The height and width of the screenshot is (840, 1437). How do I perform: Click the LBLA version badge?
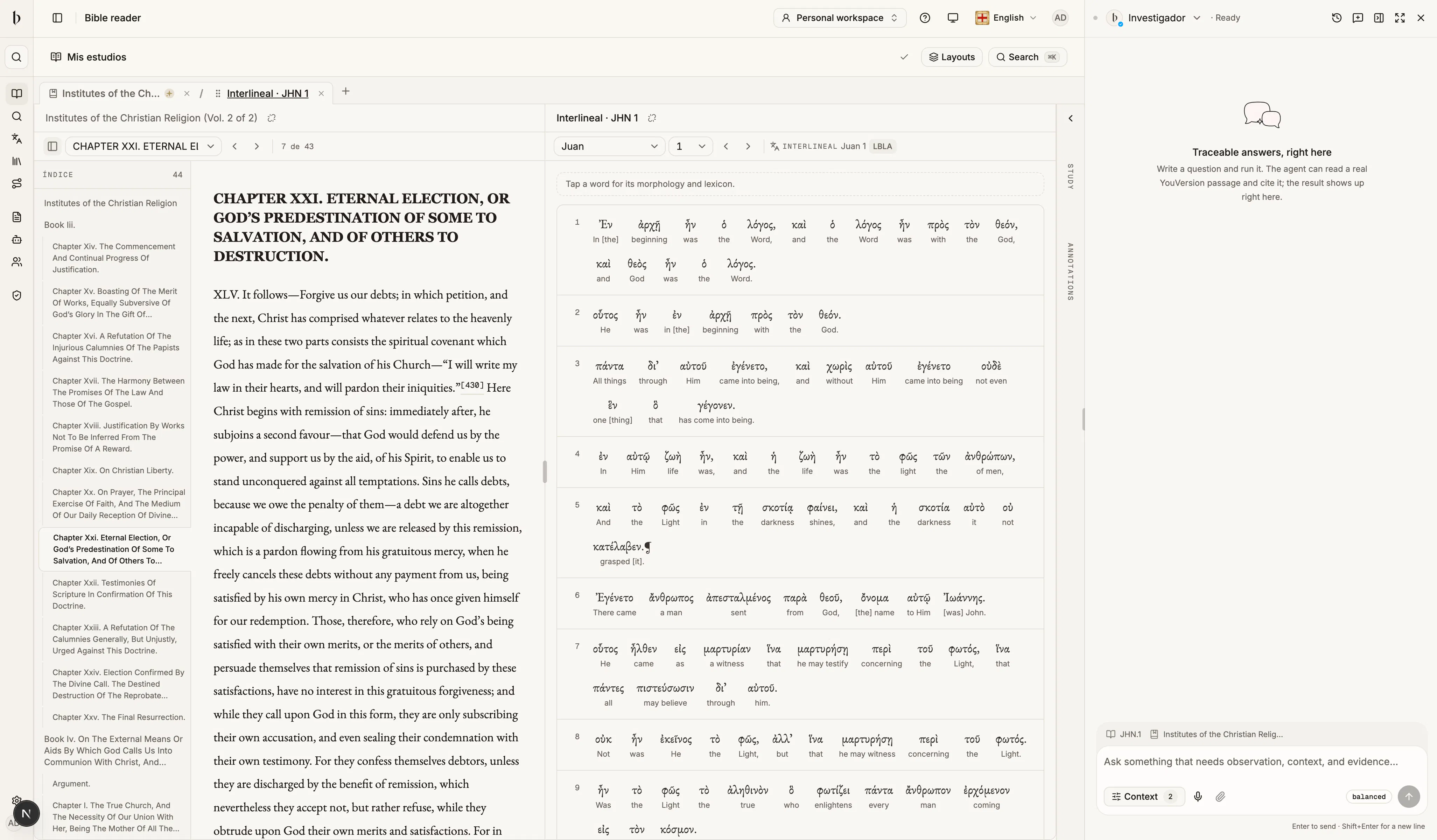pyautogui.click(x=882, y=147)
